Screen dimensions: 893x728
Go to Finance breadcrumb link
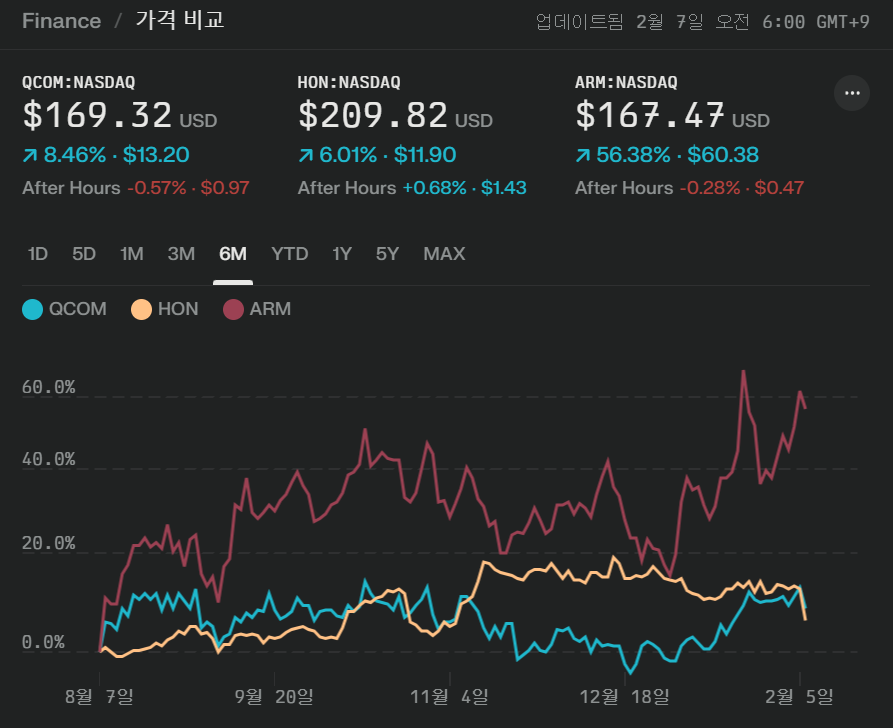[62, 21]
